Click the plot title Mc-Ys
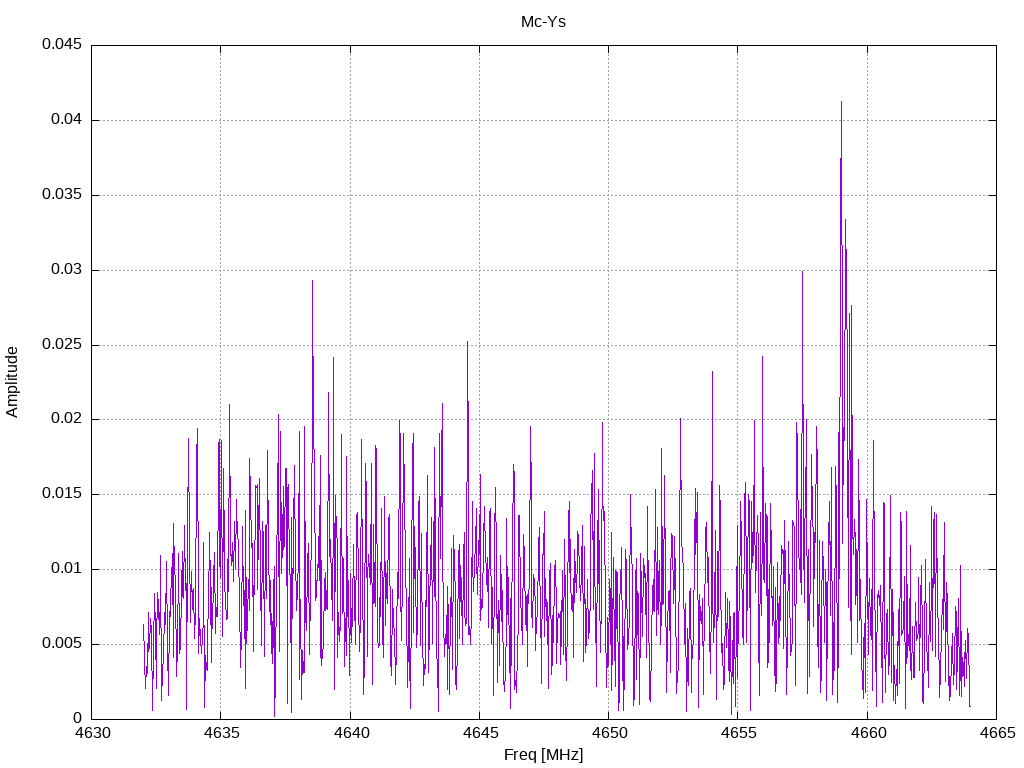The width and height of the screenshot is (1024, 768). coord(543,21)
